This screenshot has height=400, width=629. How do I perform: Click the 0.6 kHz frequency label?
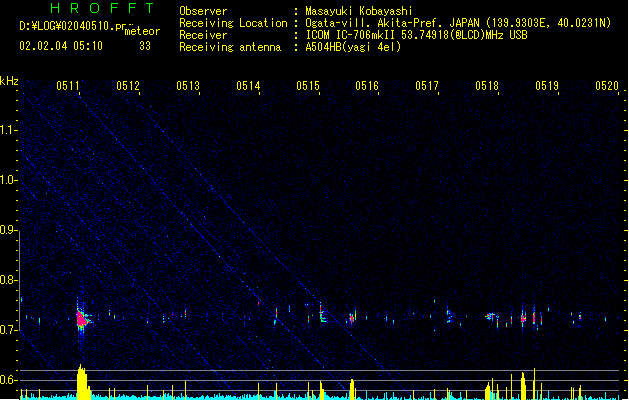tap(9, 380)
